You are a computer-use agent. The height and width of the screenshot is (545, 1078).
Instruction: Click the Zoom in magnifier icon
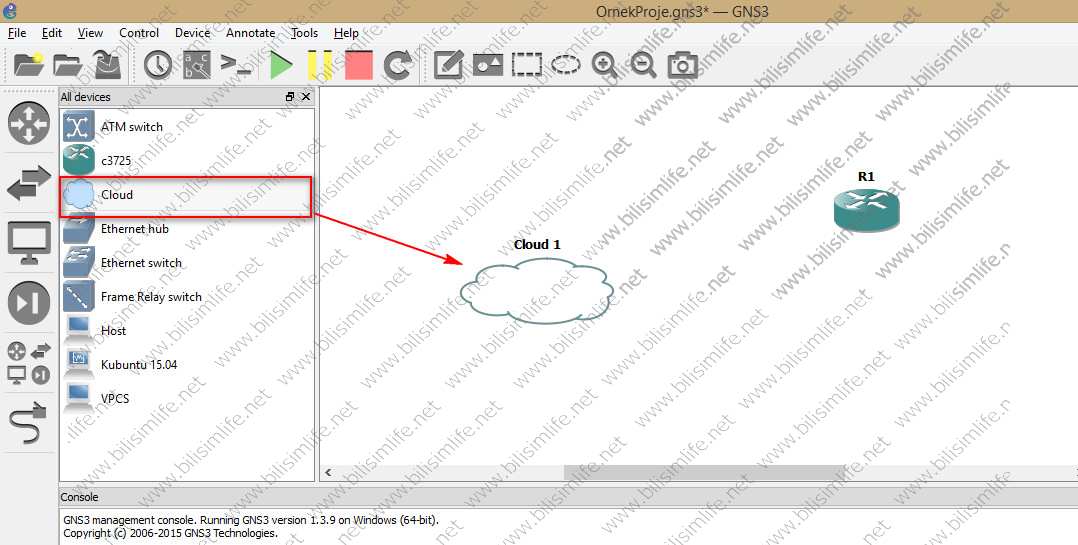pyautogui.click(x=604, y=65)
